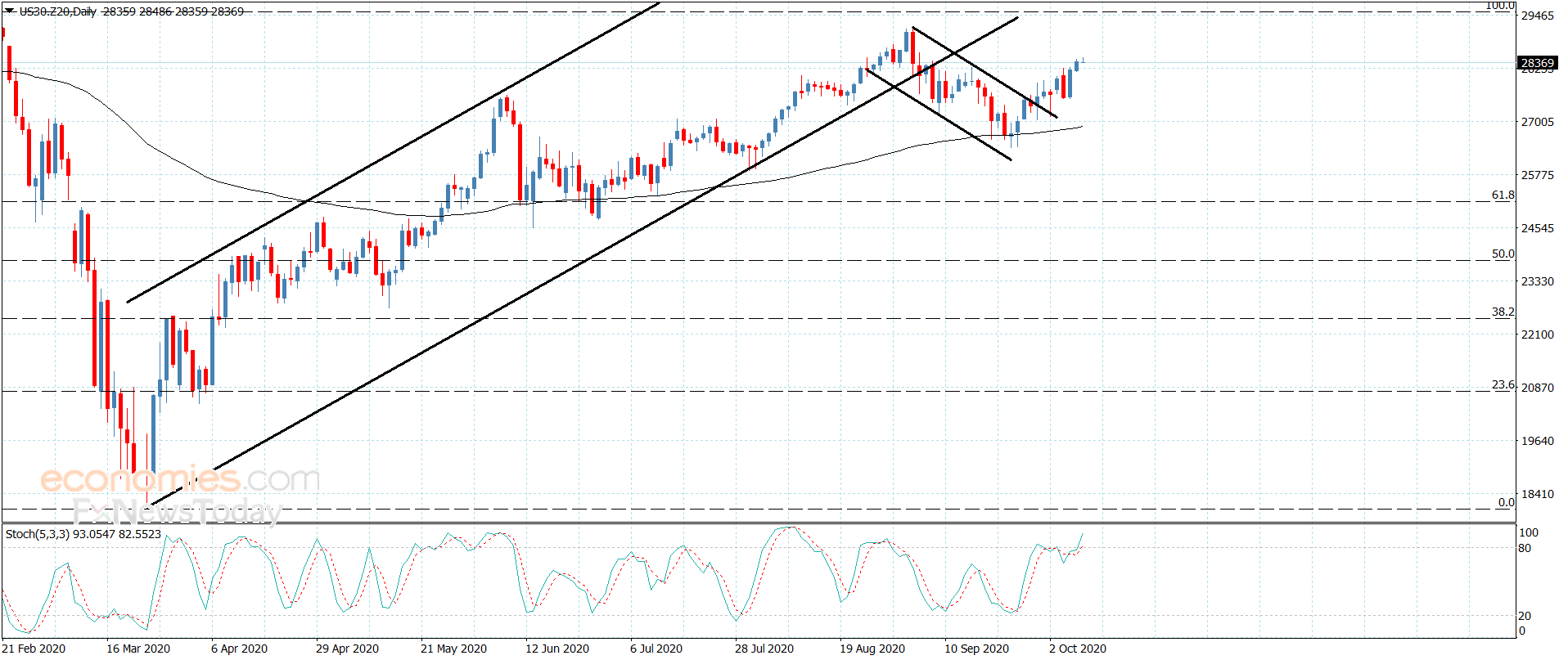This screenshot has width=1568, height=660.
Task: Select the 23.6 Fibonacci level label
Action: click(x=1503, y=384)
